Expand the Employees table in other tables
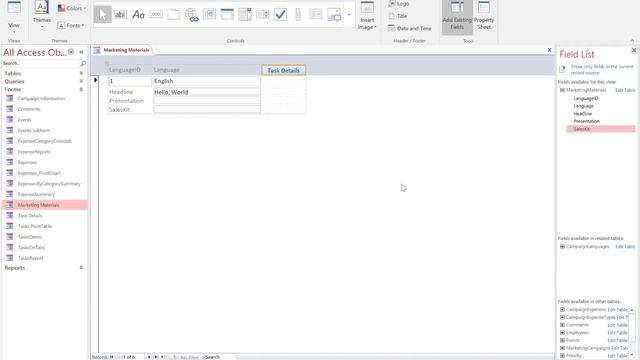 562,333
